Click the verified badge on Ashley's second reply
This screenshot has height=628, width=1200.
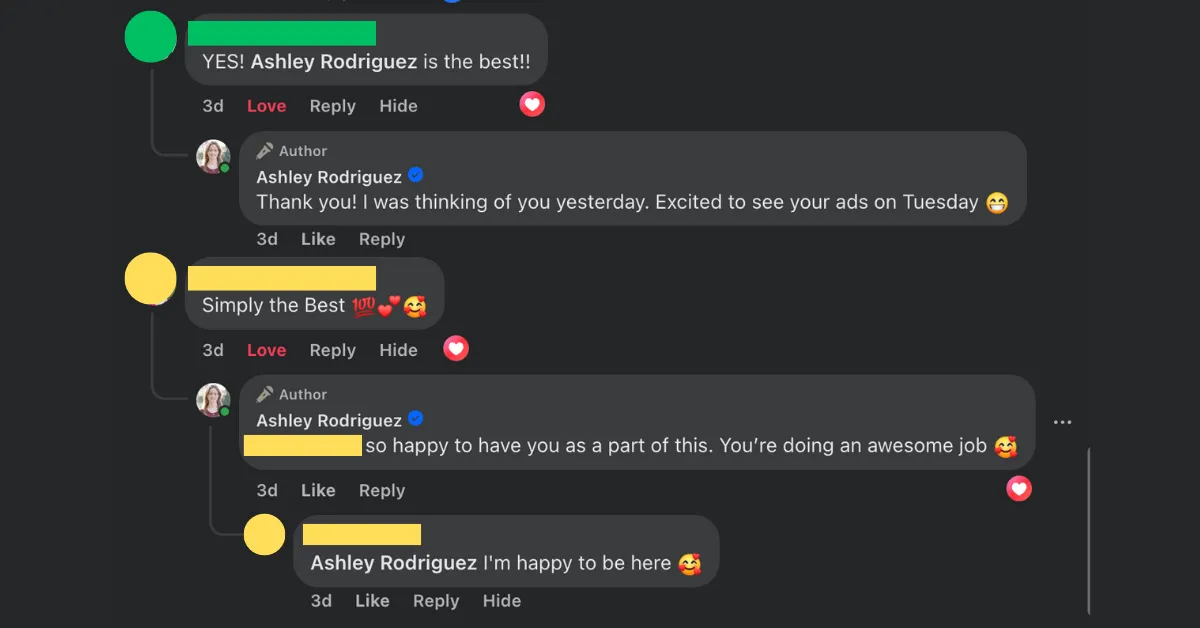pyautogui.click(x=416, y=419)
